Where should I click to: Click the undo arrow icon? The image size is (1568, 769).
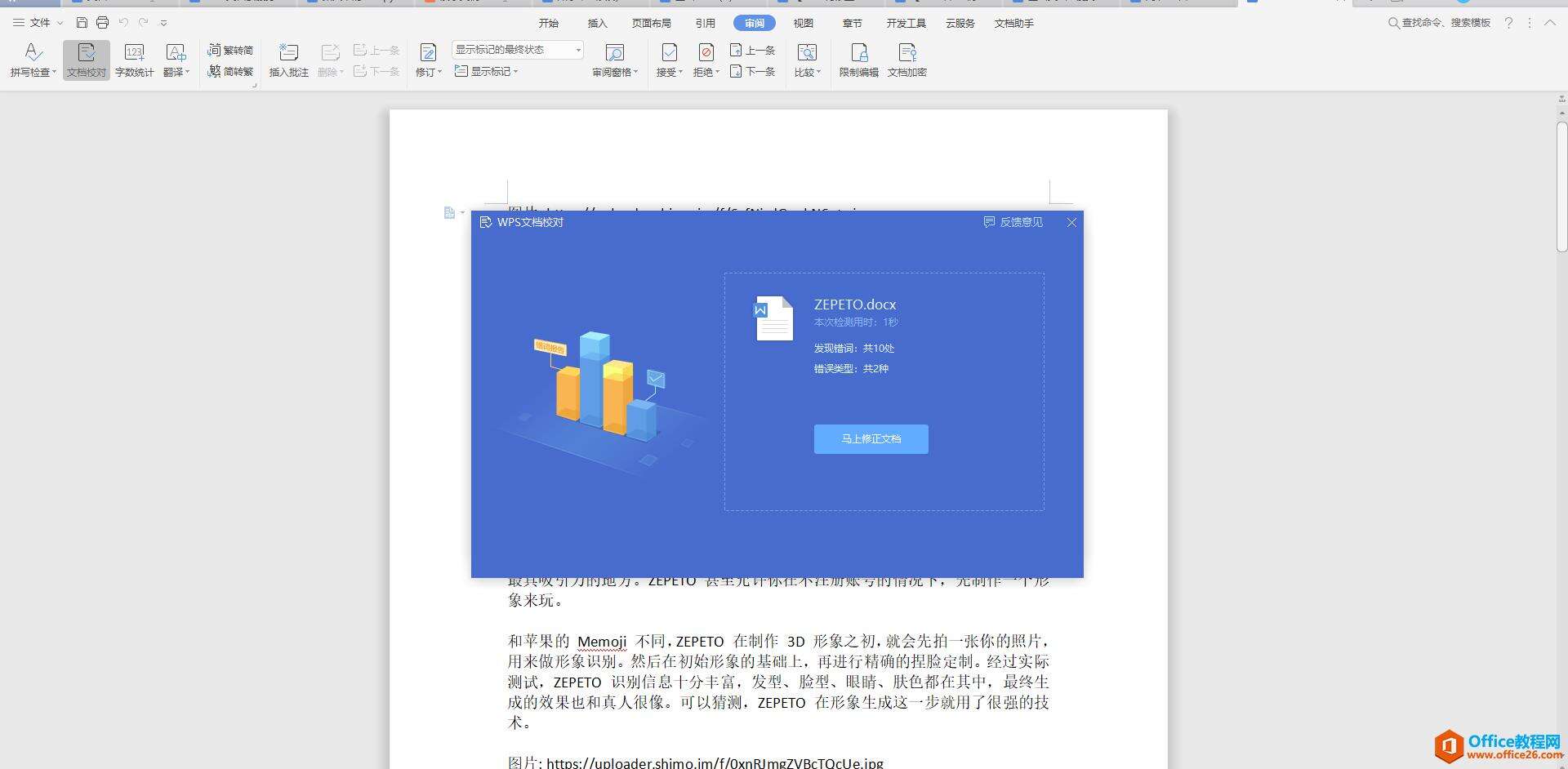click(x=123, y=23)
